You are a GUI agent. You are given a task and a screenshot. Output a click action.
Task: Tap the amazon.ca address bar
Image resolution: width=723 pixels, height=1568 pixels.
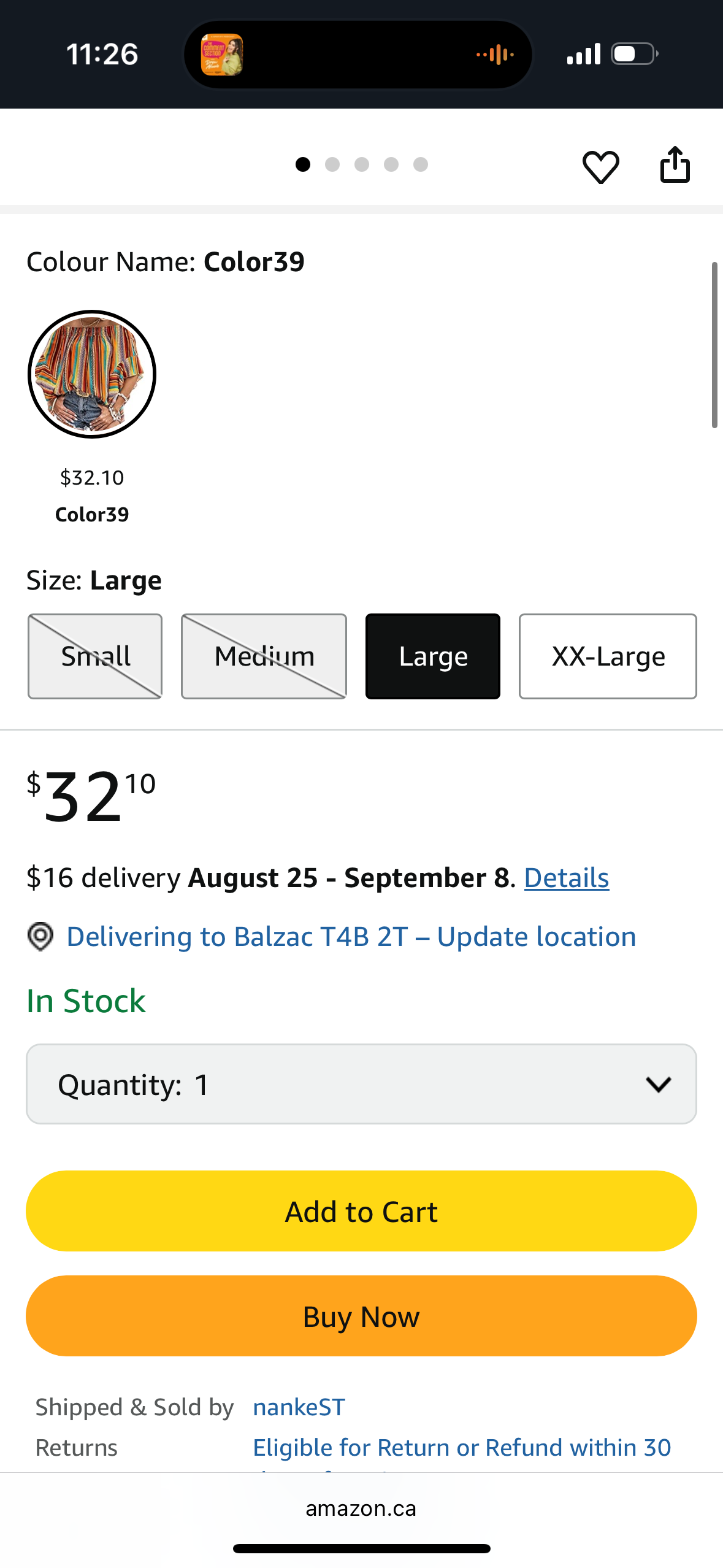tap(361, 1508)
